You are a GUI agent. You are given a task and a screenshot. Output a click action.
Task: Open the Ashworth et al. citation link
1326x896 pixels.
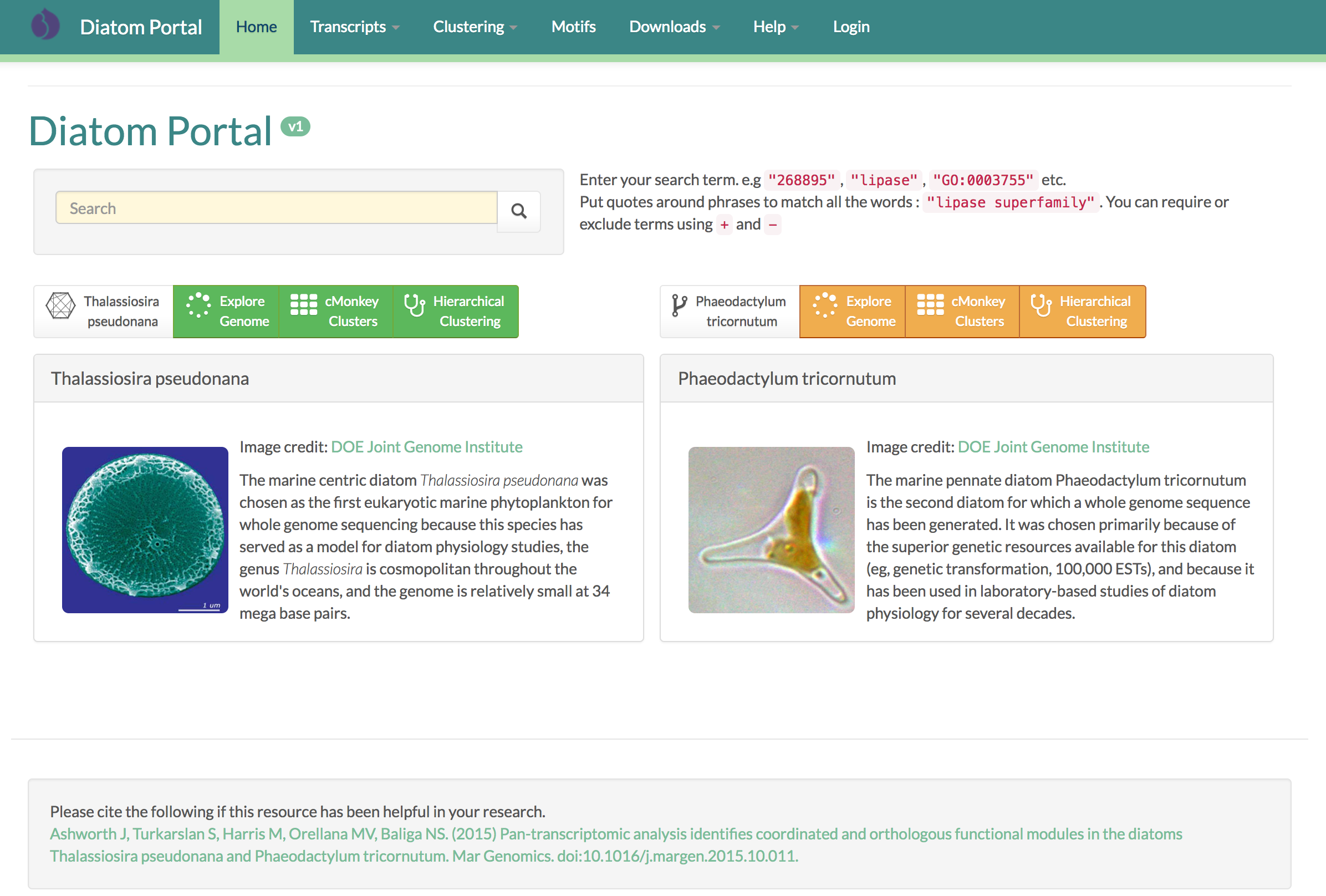[615, 834]
